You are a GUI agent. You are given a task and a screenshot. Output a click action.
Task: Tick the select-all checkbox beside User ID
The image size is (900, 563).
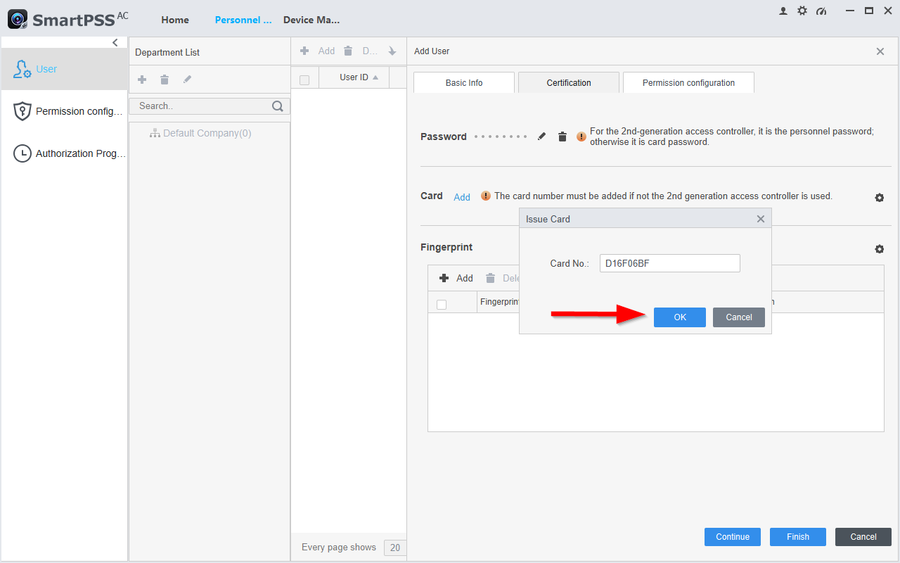(305, 79)
